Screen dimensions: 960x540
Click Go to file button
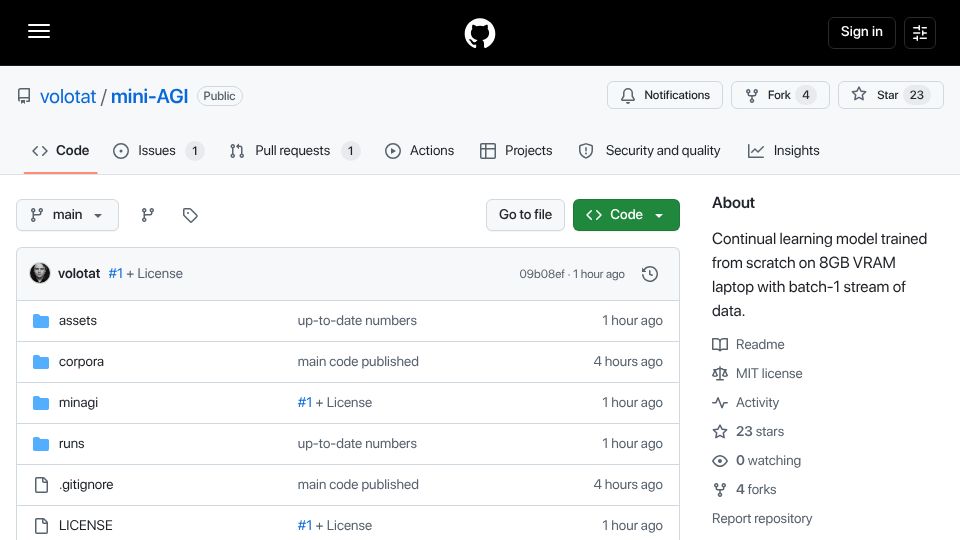[525, 215]
